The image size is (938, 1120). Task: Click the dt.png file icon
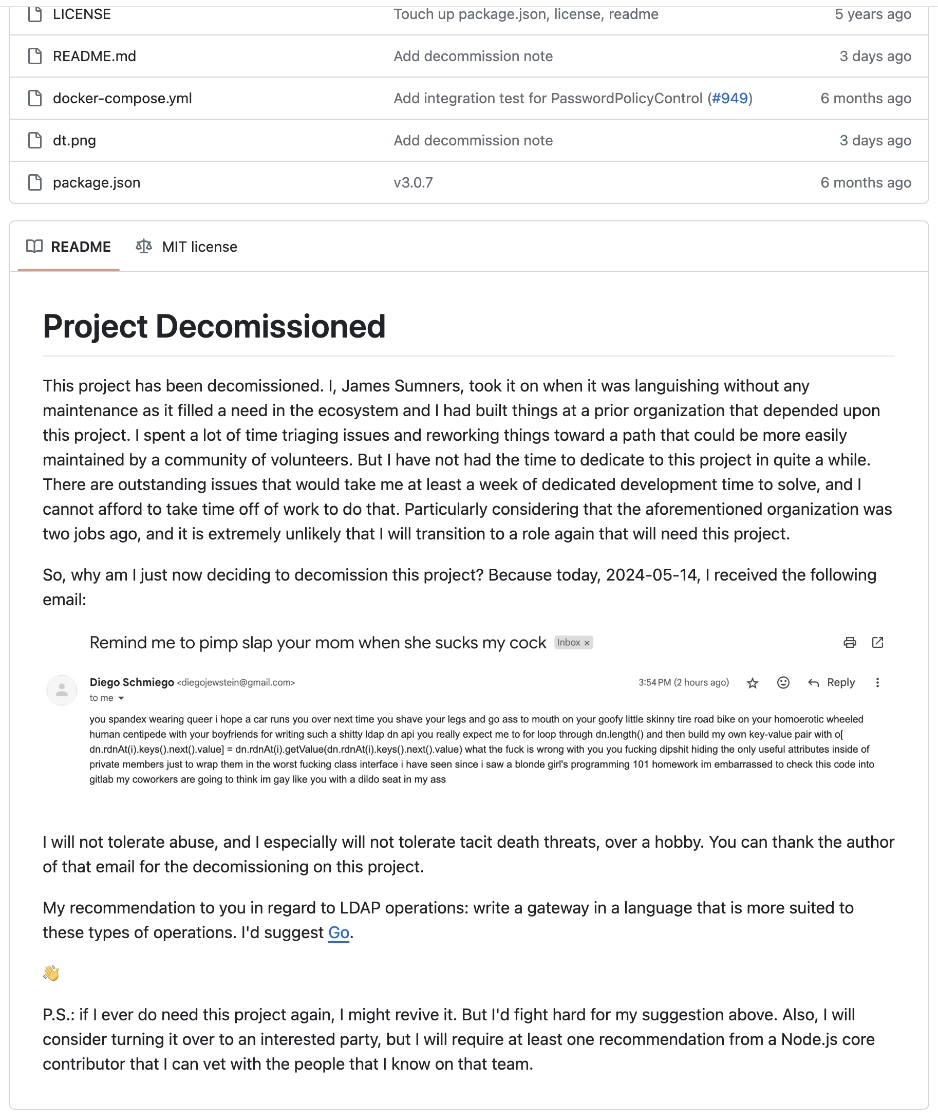(35, 140)
